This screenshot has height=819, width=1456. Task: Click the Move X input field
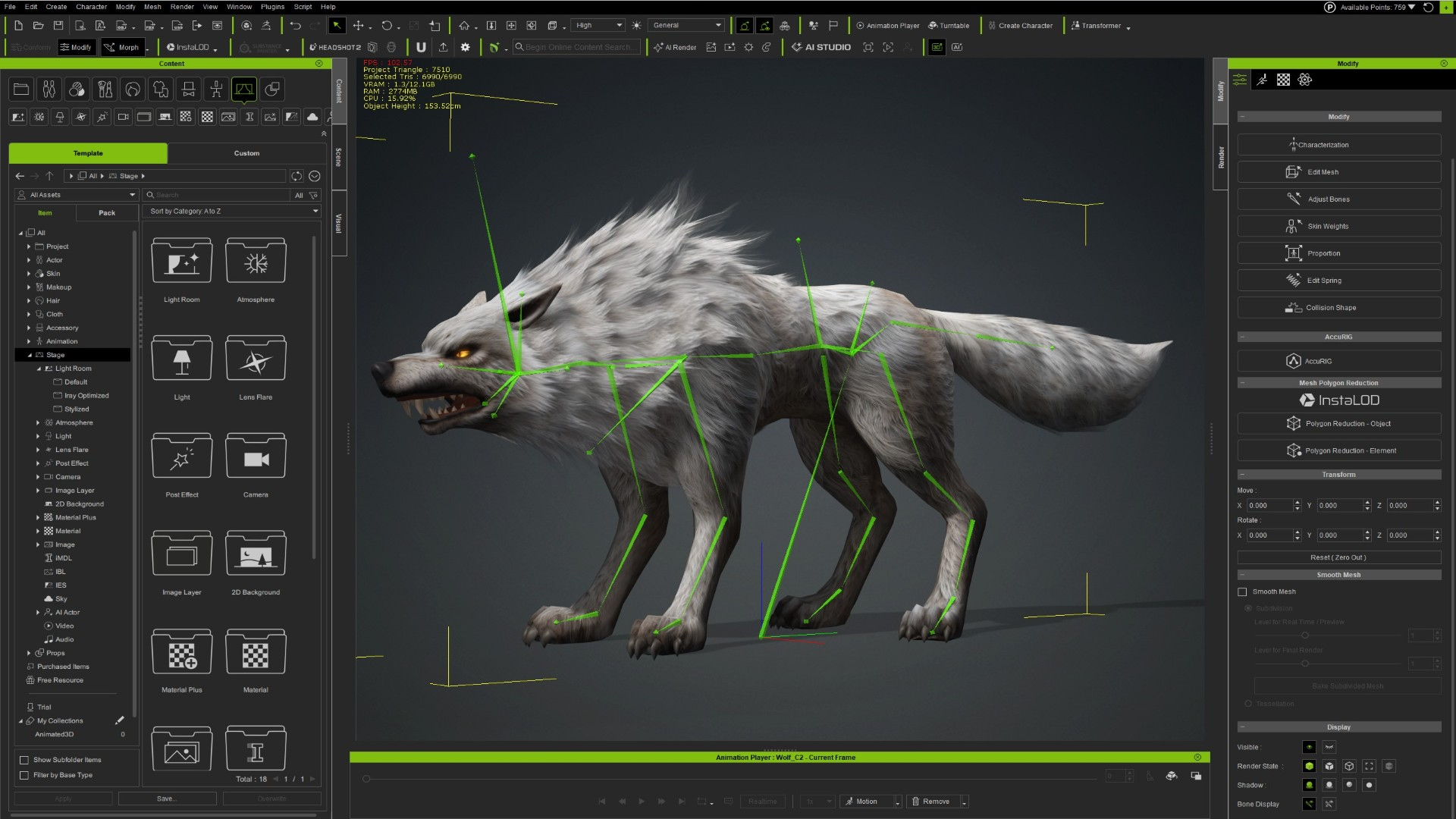1270,506
